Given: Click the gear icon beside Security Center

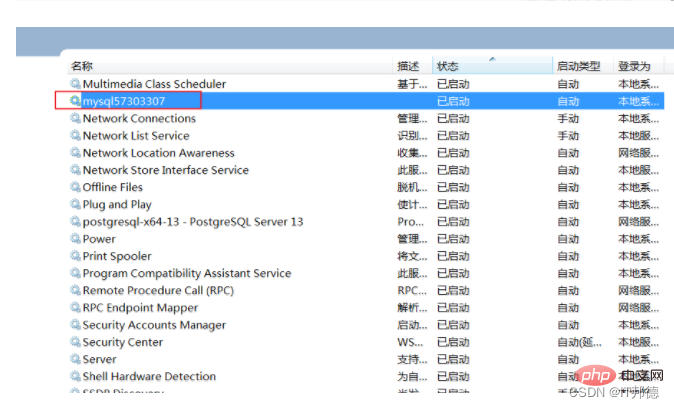Looking at the screenshot, I should click(75, 341).
